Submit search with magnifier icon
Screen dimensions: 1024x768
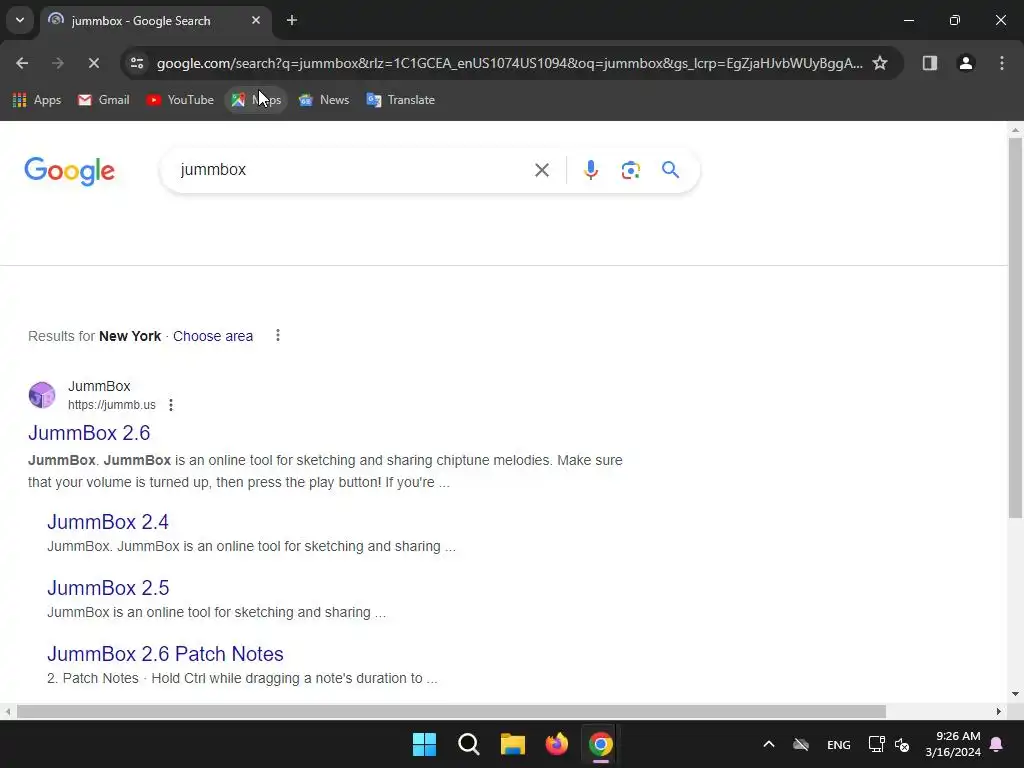[670, 170]
